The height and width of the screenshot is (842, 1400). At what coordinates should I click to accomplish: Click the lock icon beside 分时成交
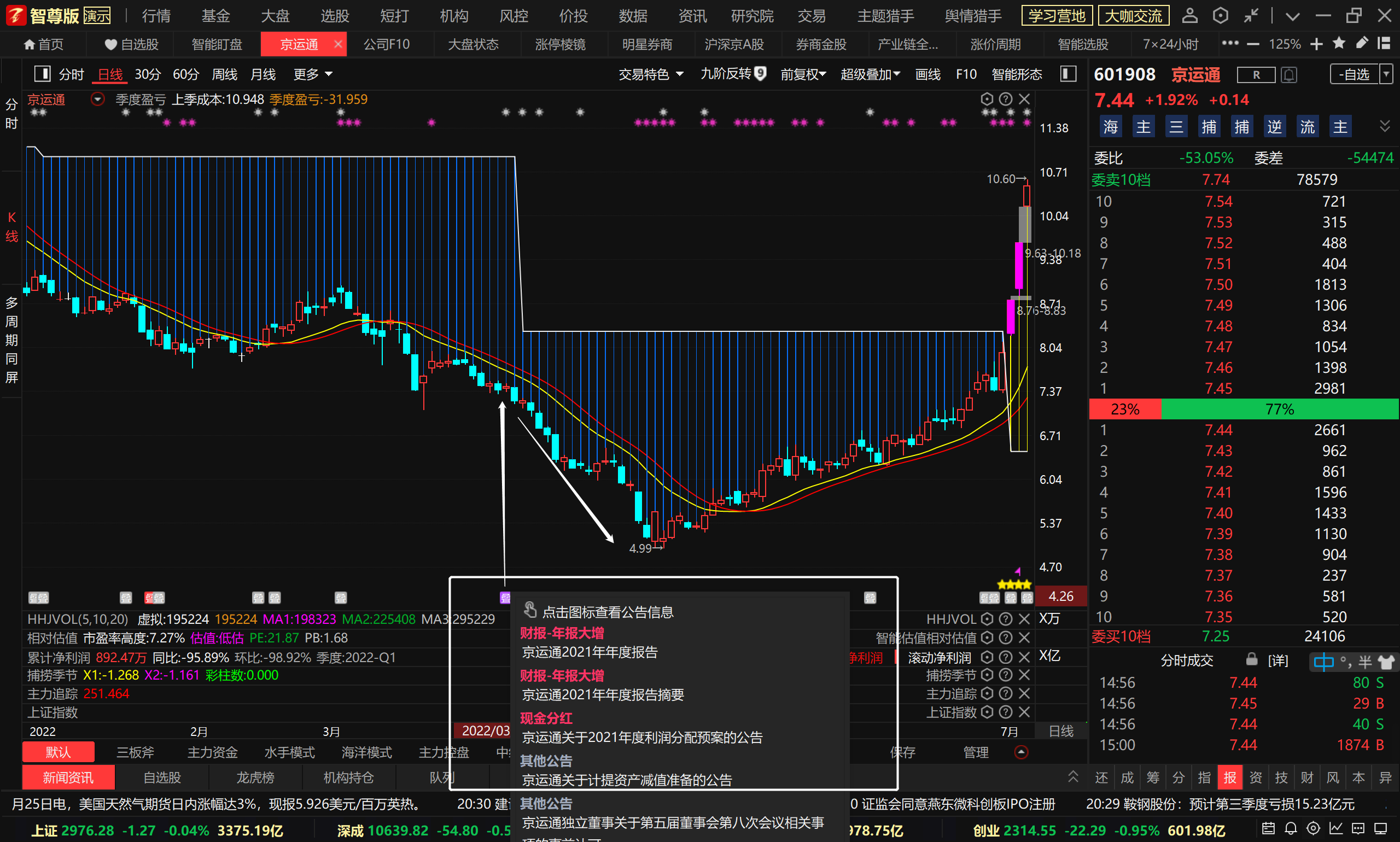[x=1251, y=659]
